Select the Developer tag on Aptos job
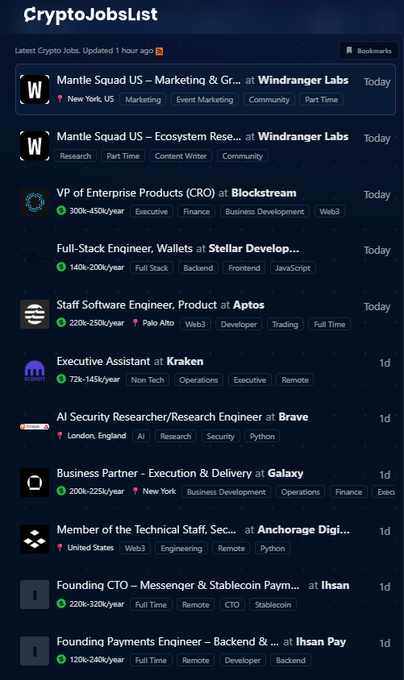This screenshot has height=680, width=404. tap(238, 324)
